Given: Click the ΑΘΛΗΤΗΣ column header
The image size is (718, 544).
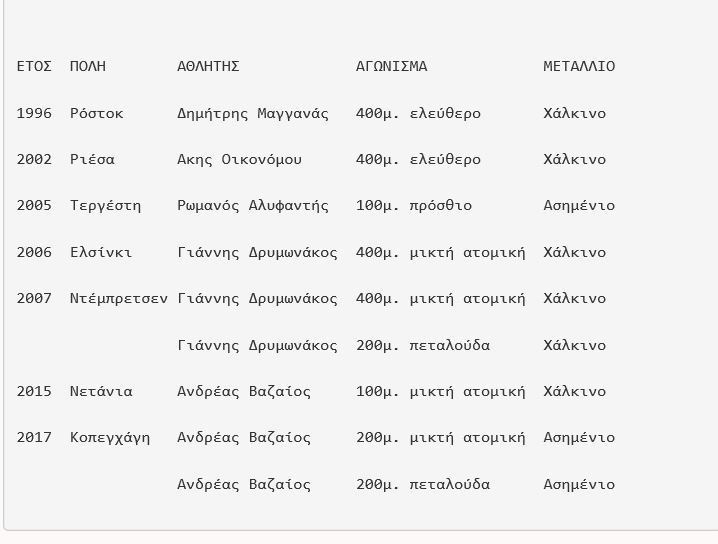Looking at the screenshot, I should click(208, 67).
